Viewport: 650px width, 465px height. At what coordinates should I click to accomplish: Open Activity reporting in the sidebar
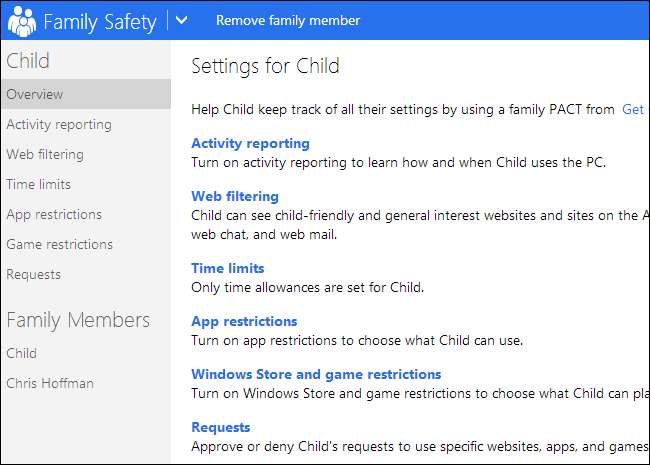pyautogui.click(x=59, y=124)
